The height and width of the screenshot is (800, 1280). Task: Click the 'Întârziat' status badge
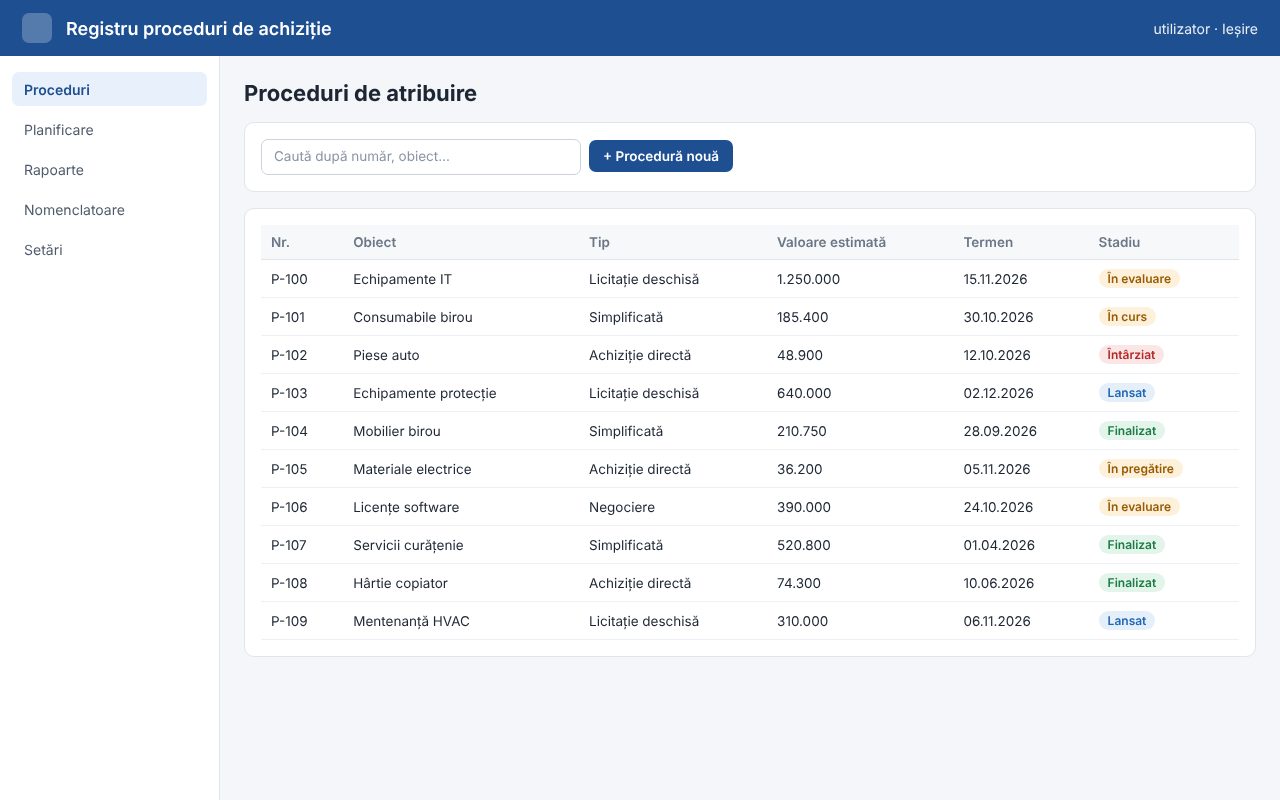pos(1131,355)
